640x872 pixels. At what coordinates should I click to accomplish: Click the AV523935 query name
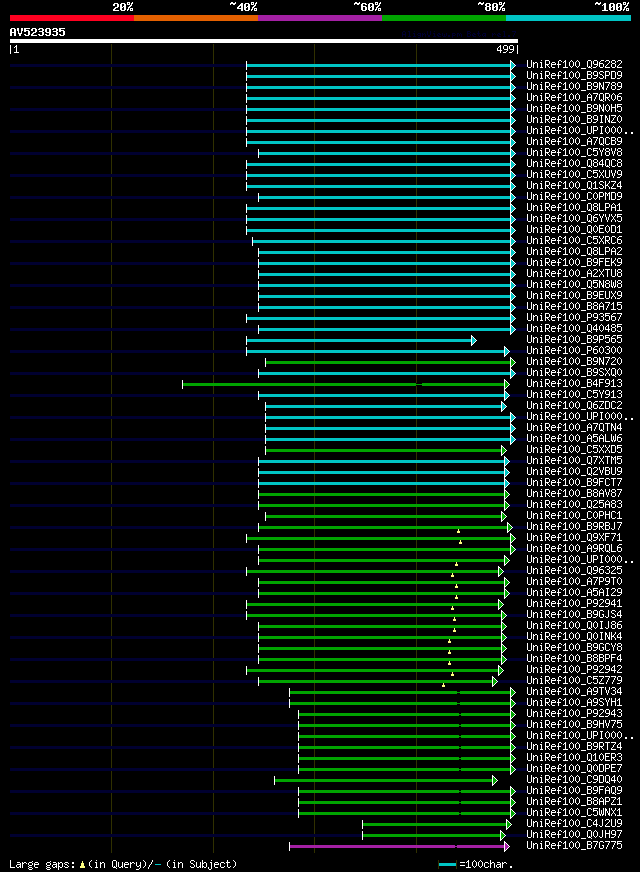pyautogui.click(x=37, y=32)
